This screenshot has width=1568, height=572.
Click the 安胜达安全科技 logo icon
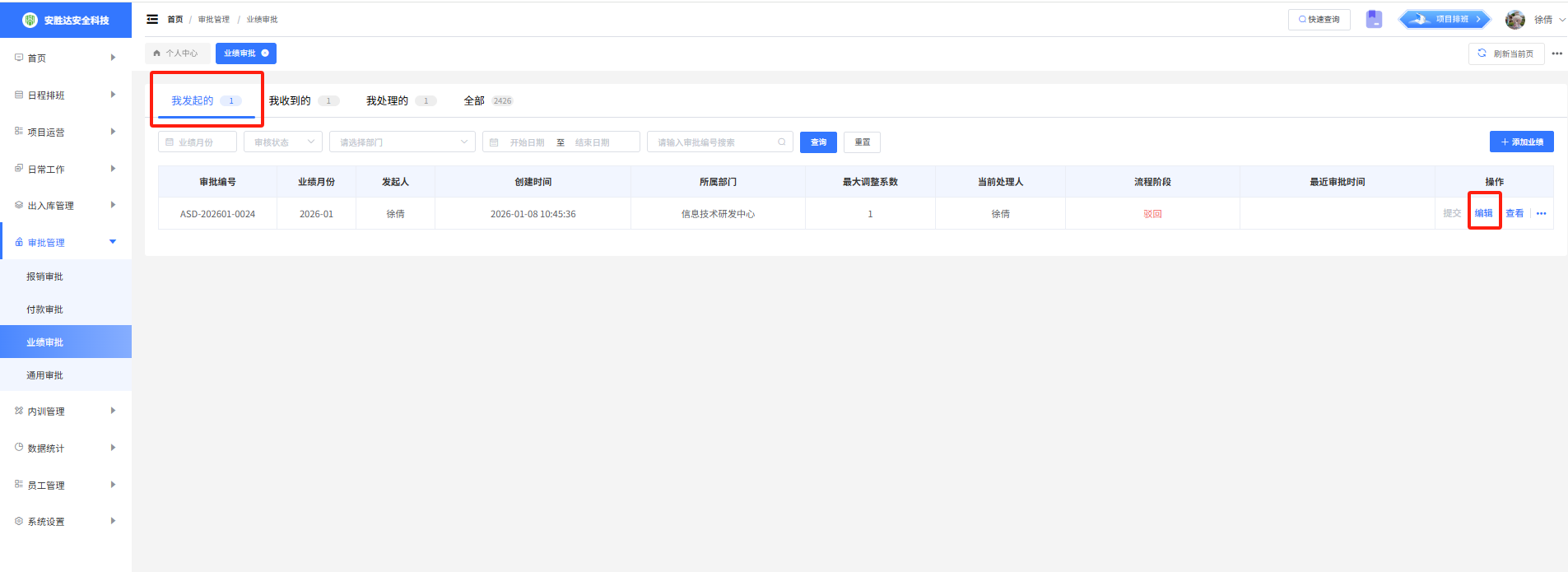(x=30, y=20)
